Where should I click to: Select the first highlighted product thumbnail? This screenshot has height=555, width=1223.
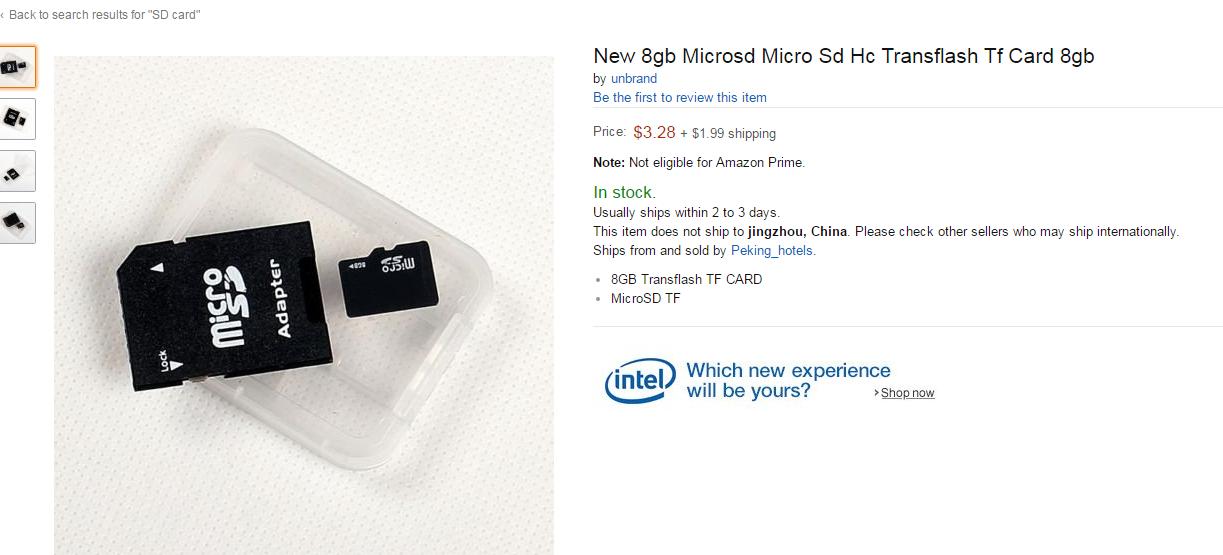[17, 67]
